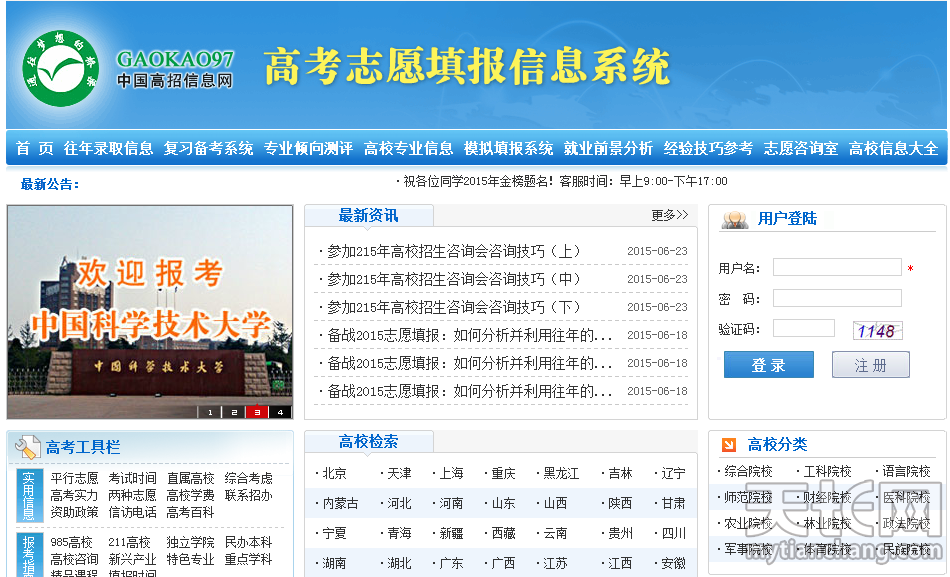The image size is (950, 577).
Task: Click the orange arrow icon beside 高校分类
Action: pos(729,445)
